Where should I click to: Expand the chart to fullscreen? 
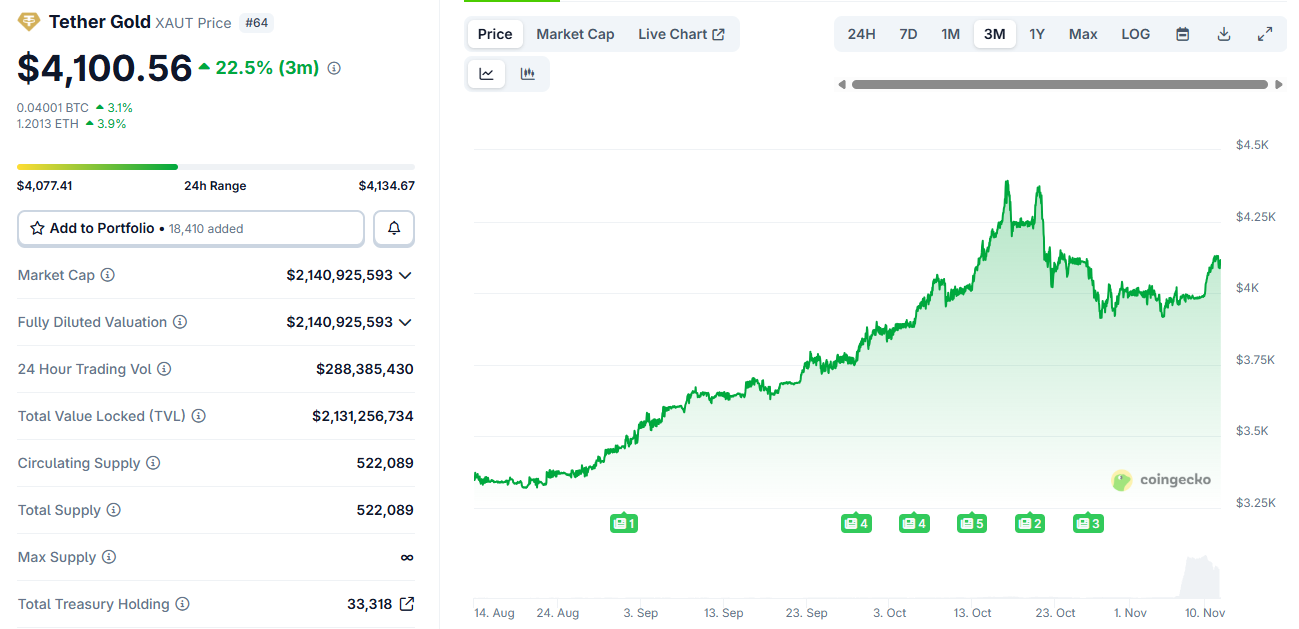point(1264,33)
